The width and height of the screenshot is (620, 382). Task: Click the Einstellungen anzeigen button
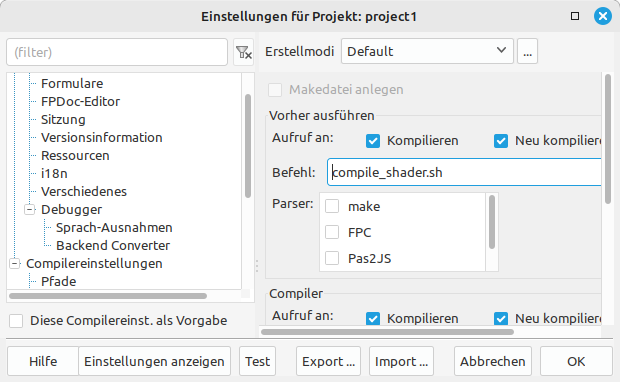[154, 361]
